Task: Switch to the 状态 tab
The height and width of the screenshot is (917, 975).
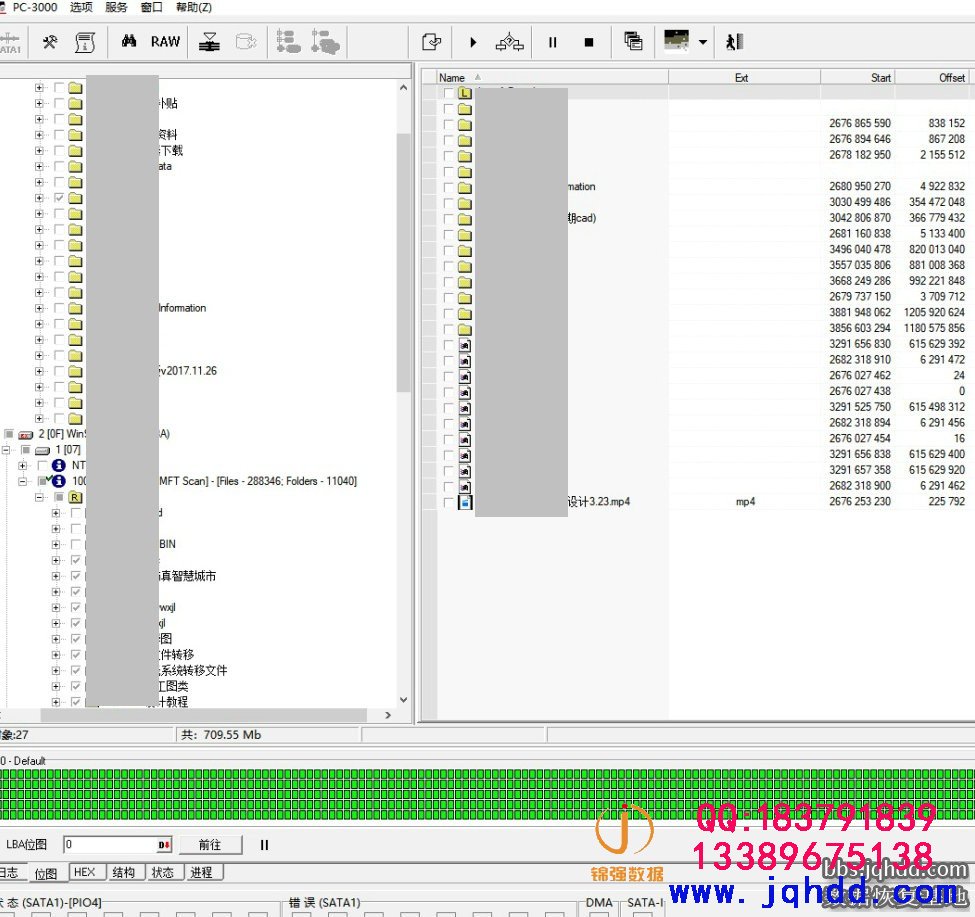Action: pos(162,872)
